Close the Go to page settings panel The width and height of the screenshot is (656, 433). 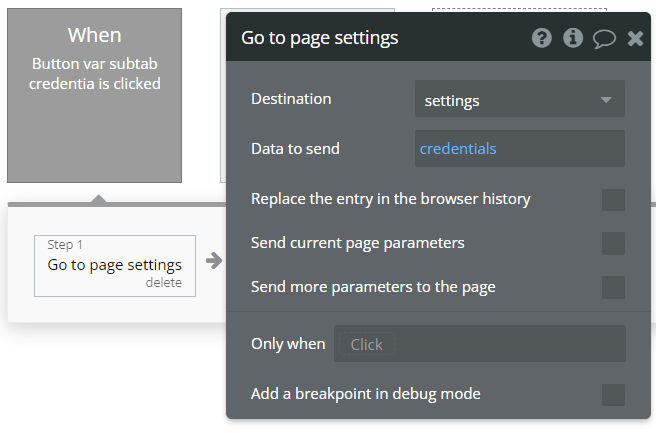click(635, 38)
